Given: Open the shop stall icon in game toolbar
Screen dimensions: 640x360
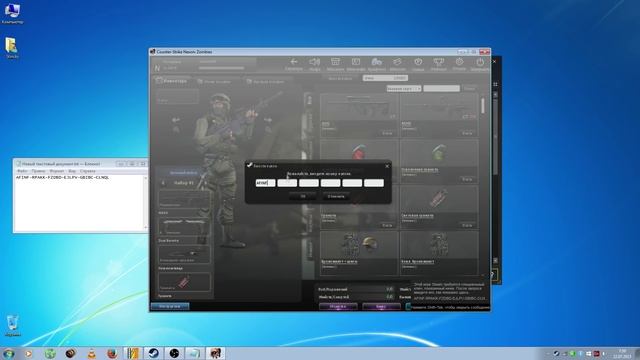Looking at the screenshot, I should coord(336,62).
